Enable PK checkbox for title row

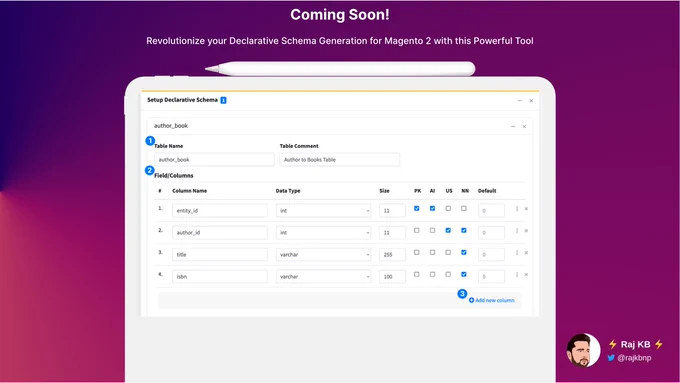pyautogui.click(x=416, y=252)
